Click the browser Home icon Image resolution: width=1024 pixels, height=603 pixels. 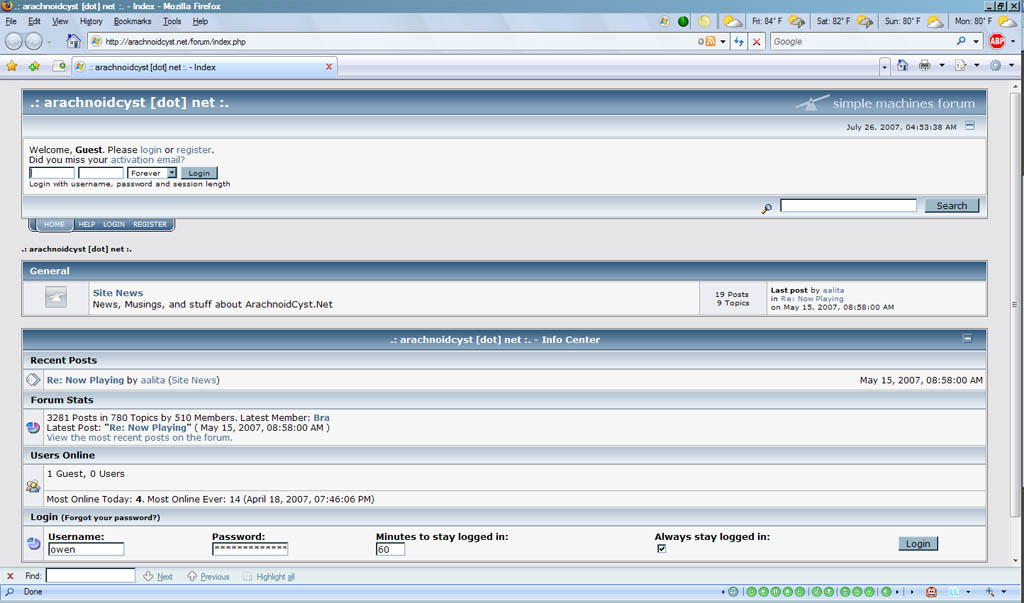(x=73, y=41)
